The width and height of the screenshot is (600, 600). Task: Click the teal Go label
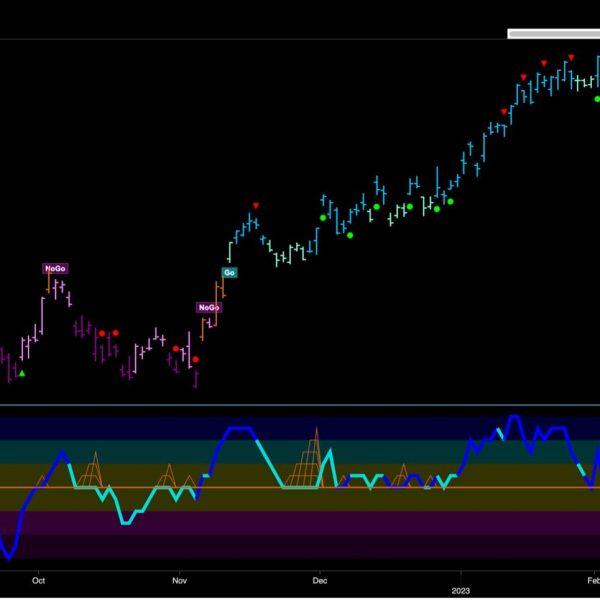[229, 272]
